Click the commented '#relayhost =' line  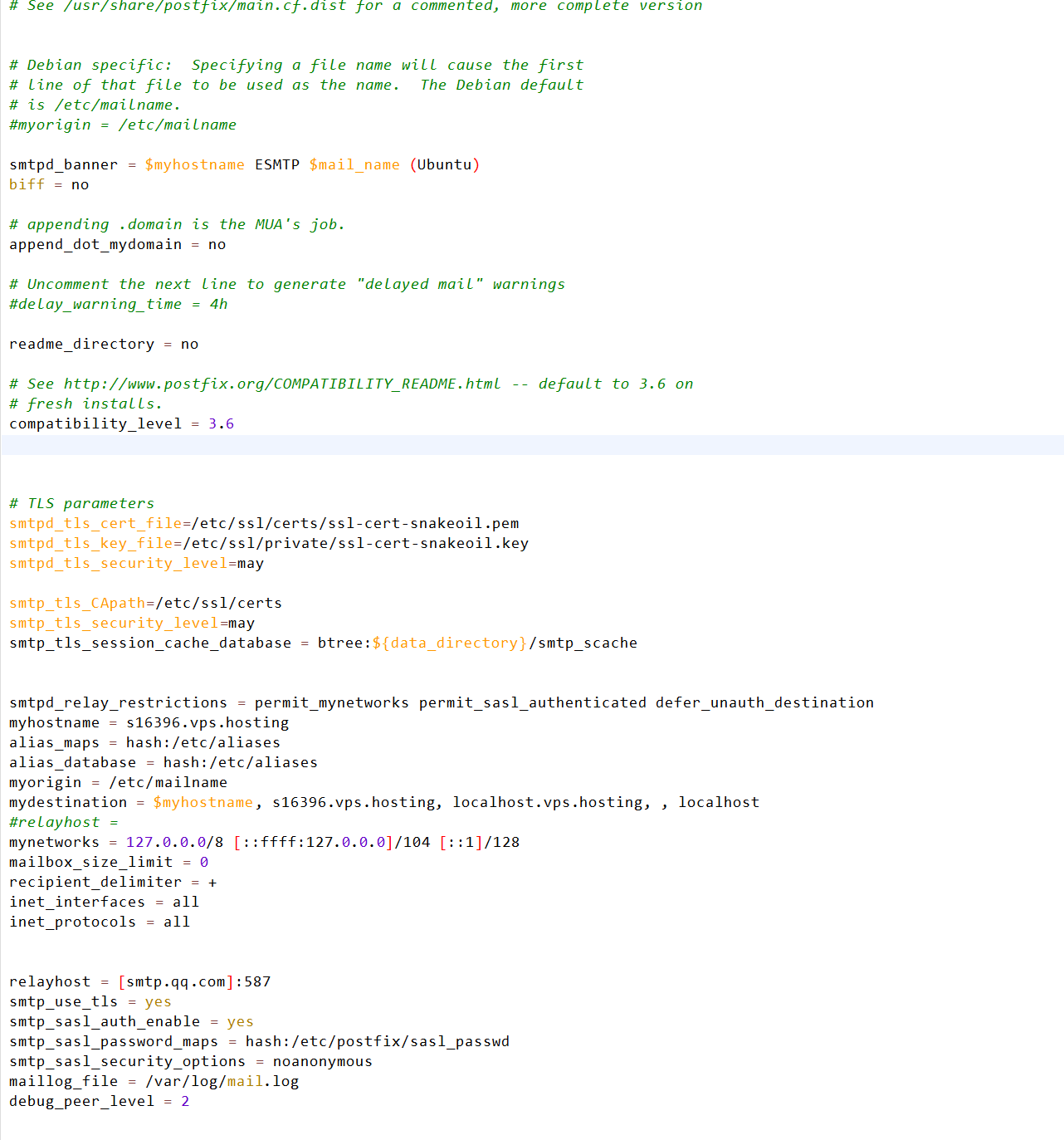point(64,822)
